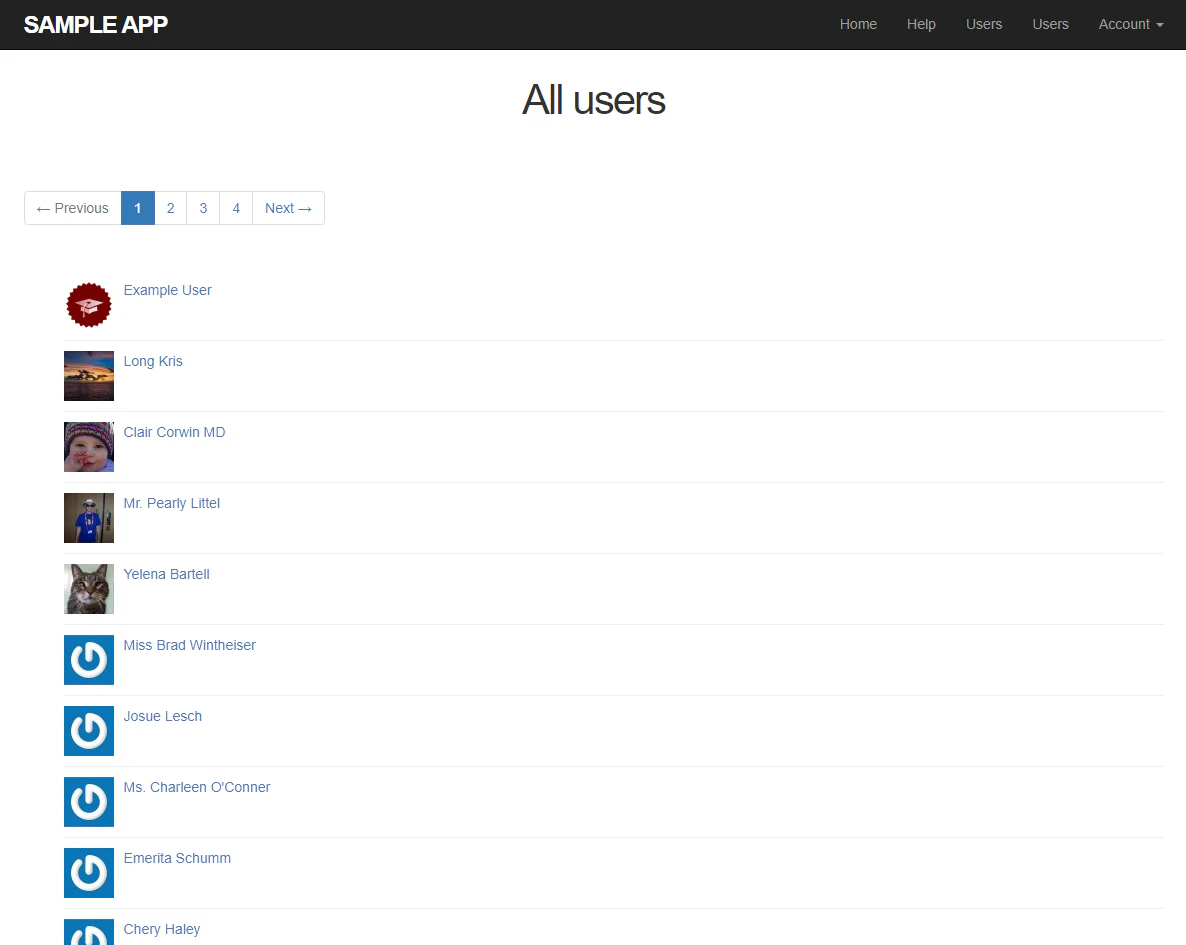Open Miss Brad Wintheiser profile
This screenshot has height=945, width=1186.
pyautogui.click(x=189, y=645)
